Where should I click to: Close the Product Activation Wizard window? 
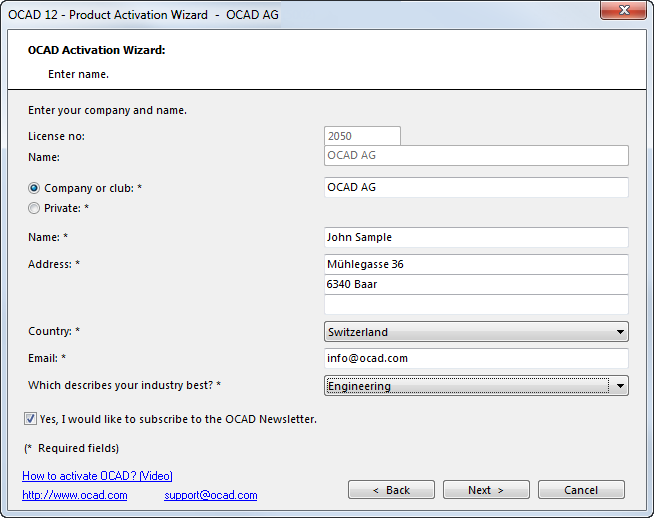pos(624,10)
